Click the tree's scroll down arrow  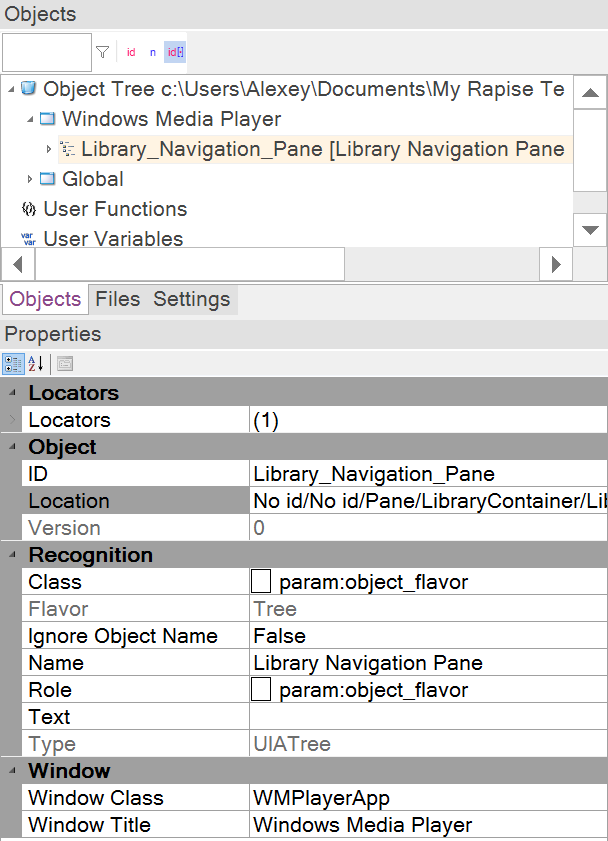point(591,230)
